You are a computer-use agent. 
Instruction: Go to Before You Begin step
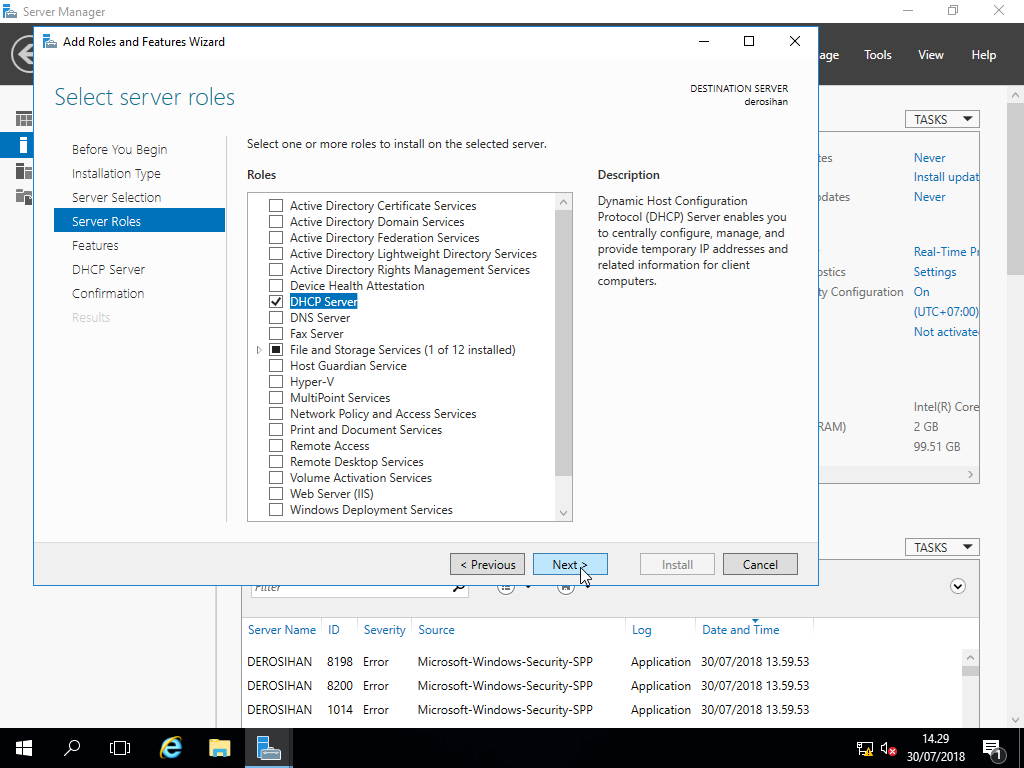[x=120, y=150]
